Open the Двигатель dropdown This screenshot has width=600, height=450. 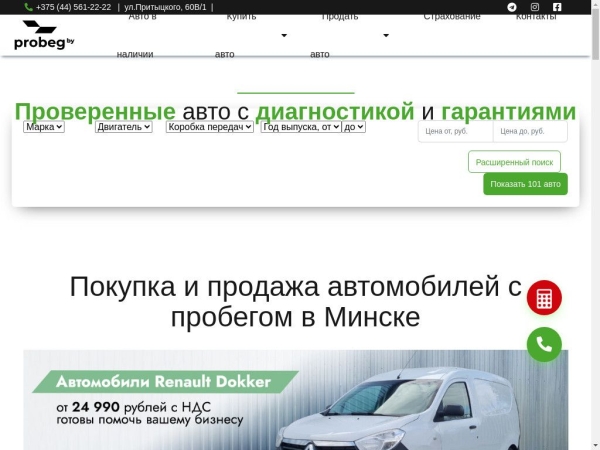[x=124, y=127]
